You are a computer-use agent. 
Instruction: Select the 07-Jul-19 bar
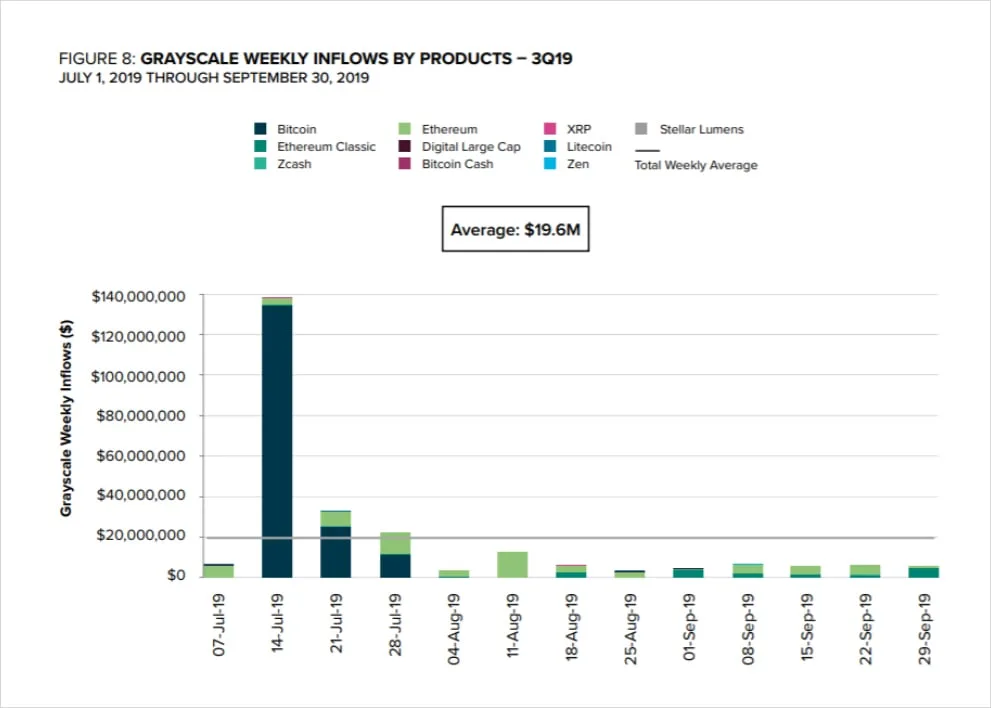[218, 570]
